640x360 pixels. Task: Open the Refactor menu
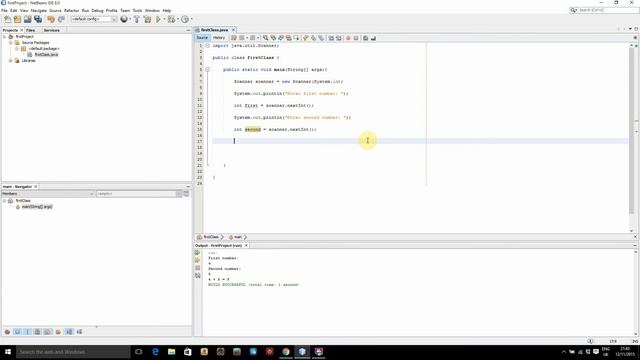click(71, 10)
